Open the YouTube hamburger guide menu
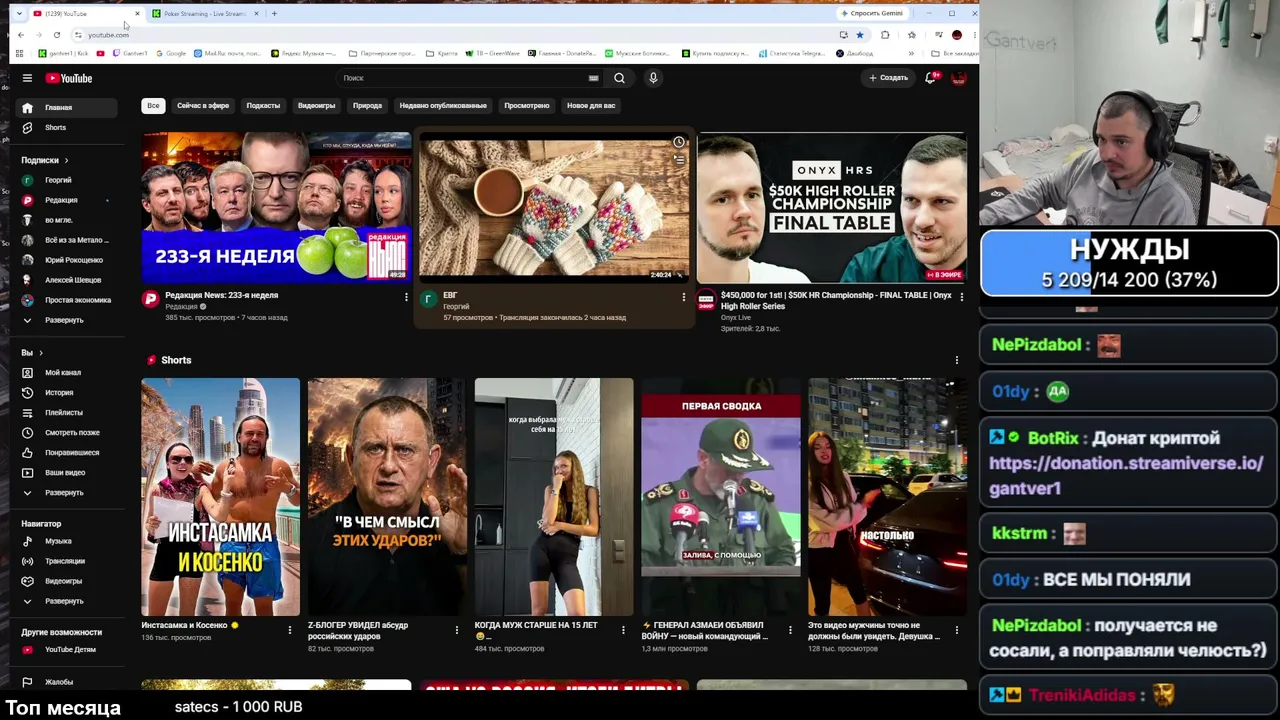 [27, 78]
